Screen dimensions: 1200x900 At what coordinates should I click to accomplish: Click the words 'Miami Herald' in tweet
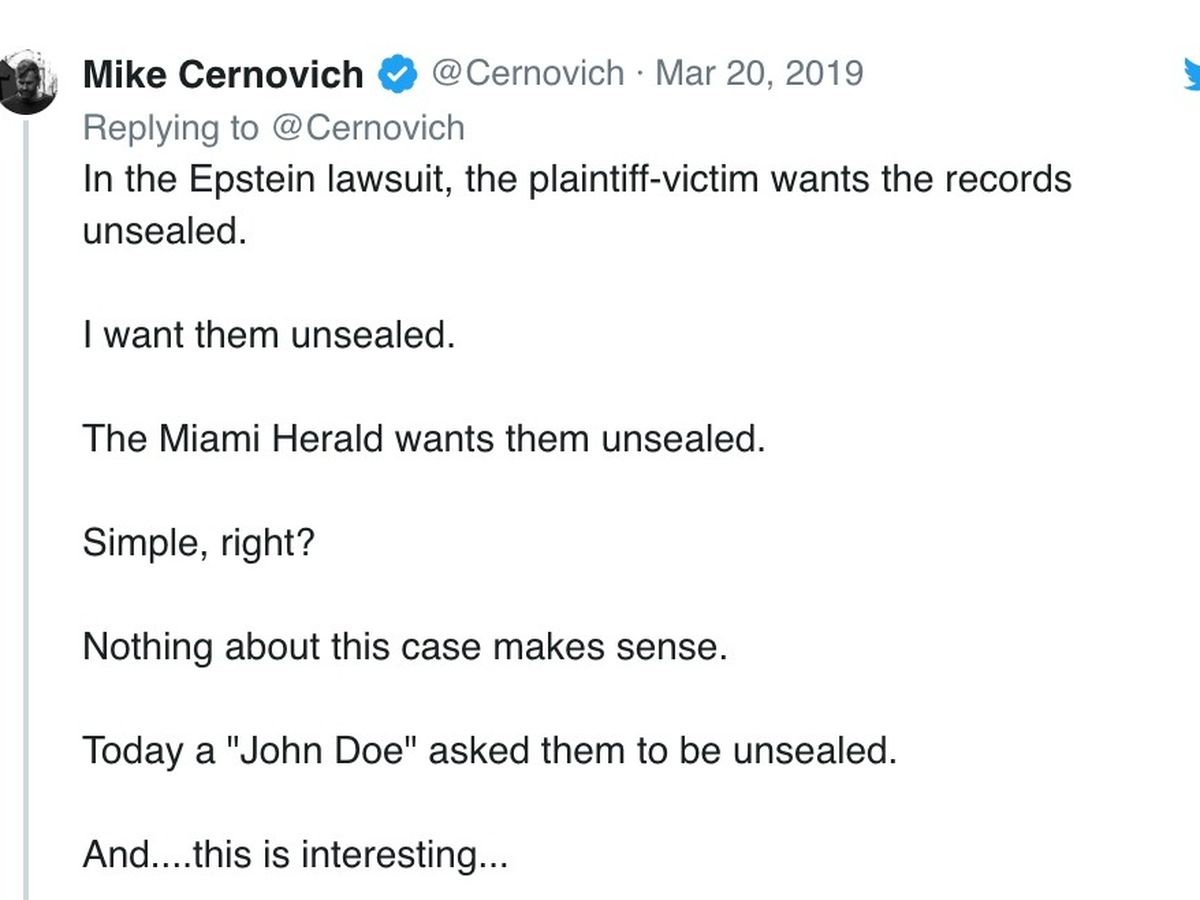coord(269,439)
